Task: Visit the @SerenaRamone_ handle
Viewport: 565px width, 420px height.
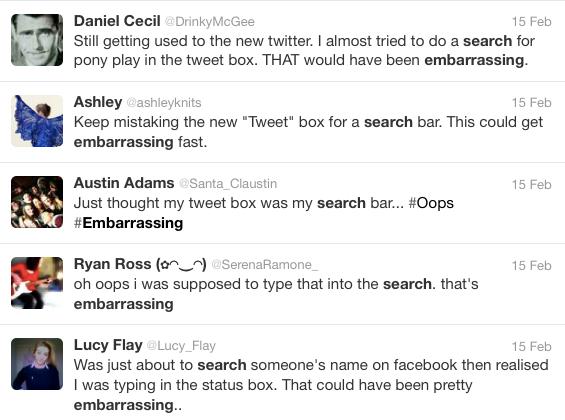Action: (265, 265)
